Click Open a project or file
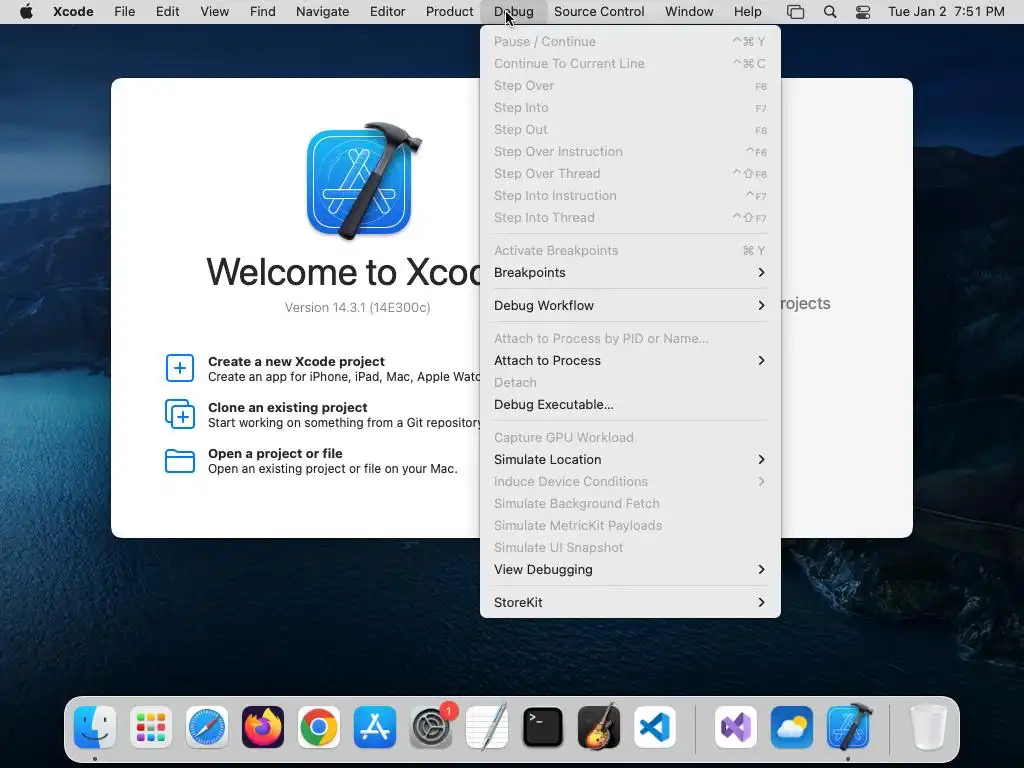Screen dimensions: 1024x768 275,453
